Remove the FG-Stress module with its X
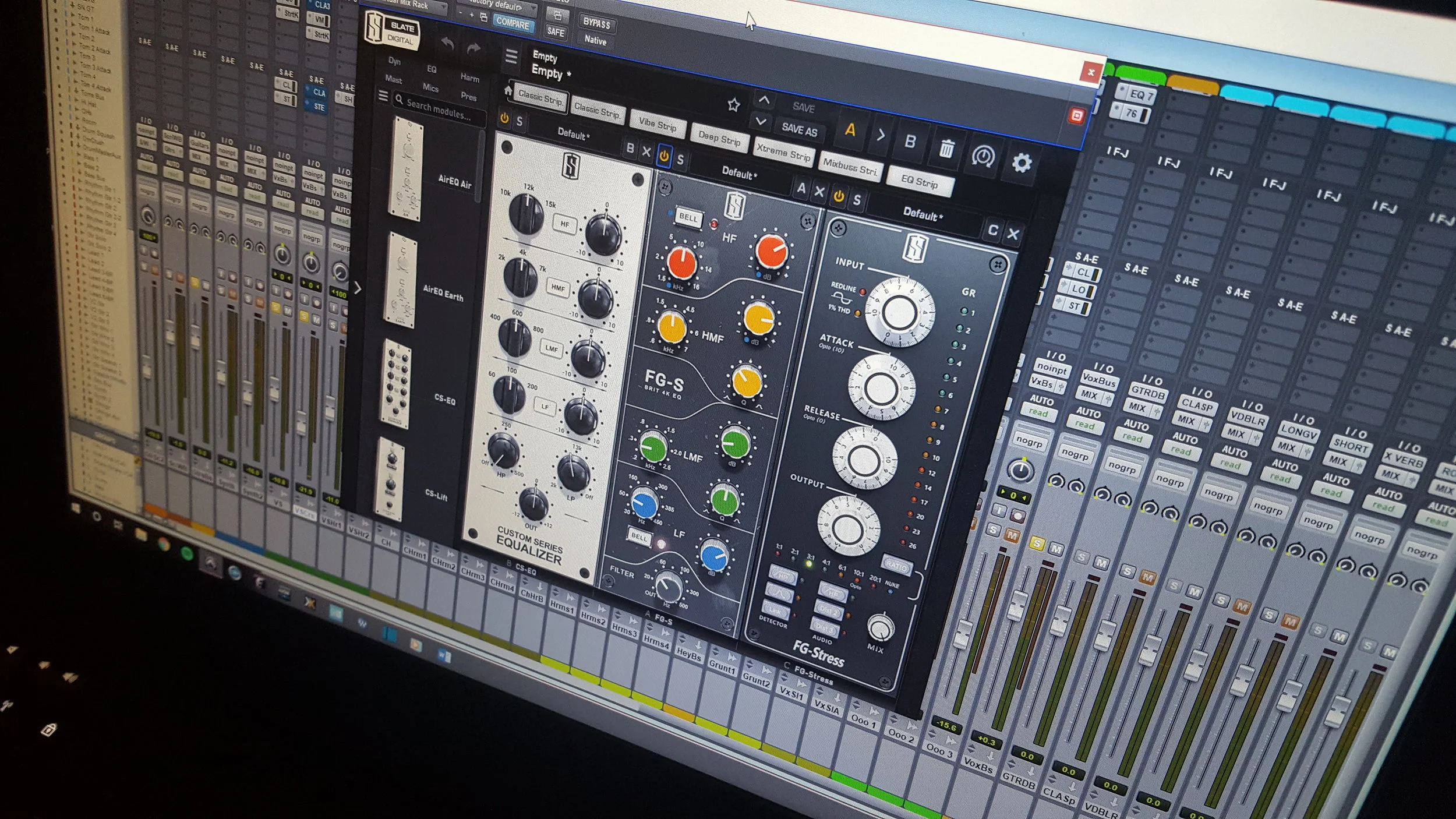The width and height of the screenshot is (1456, 819). pos(1013,234)
